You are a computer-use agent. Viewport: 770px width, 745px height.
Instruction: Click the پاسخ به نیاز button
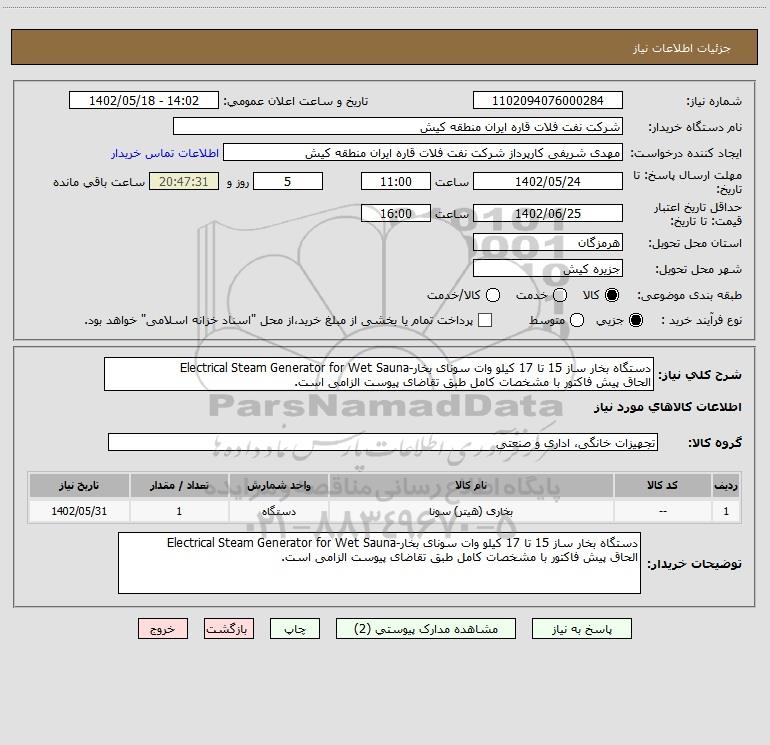(x=581, y=629)
